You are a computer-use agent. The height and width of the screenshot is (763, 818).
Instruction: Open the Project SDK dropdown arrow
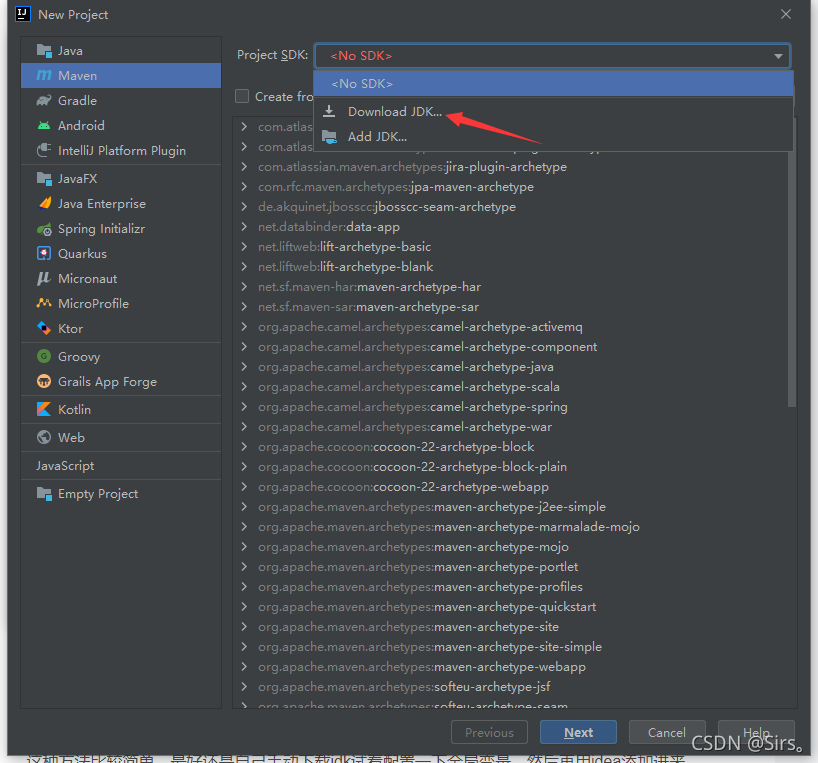click(778, 56)
